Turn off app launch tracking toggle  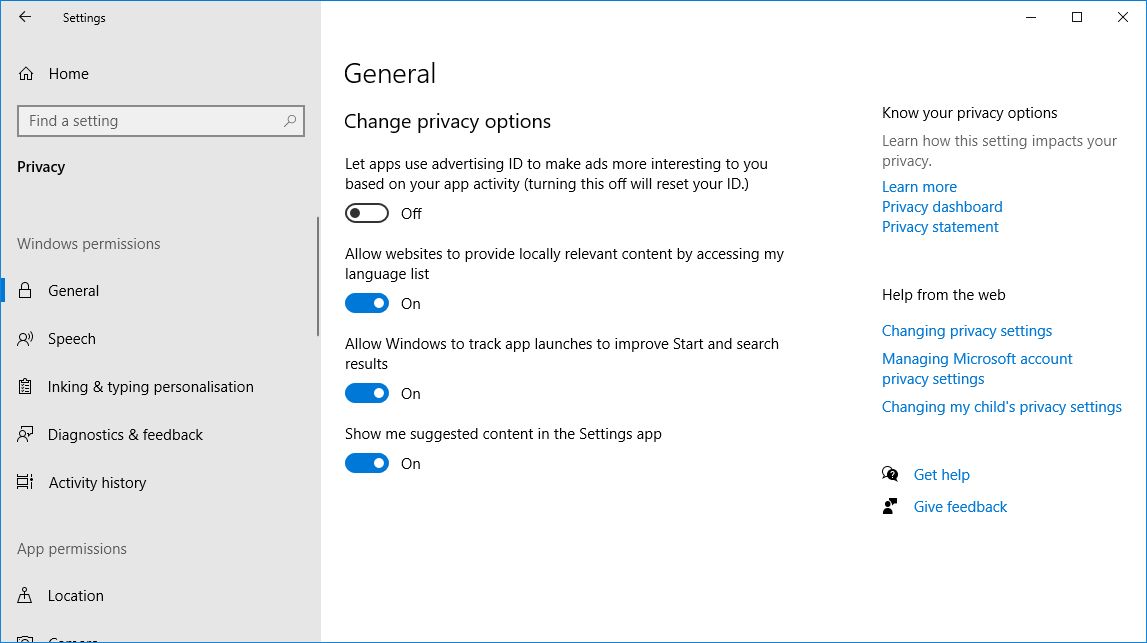click(x=366, y=393)
